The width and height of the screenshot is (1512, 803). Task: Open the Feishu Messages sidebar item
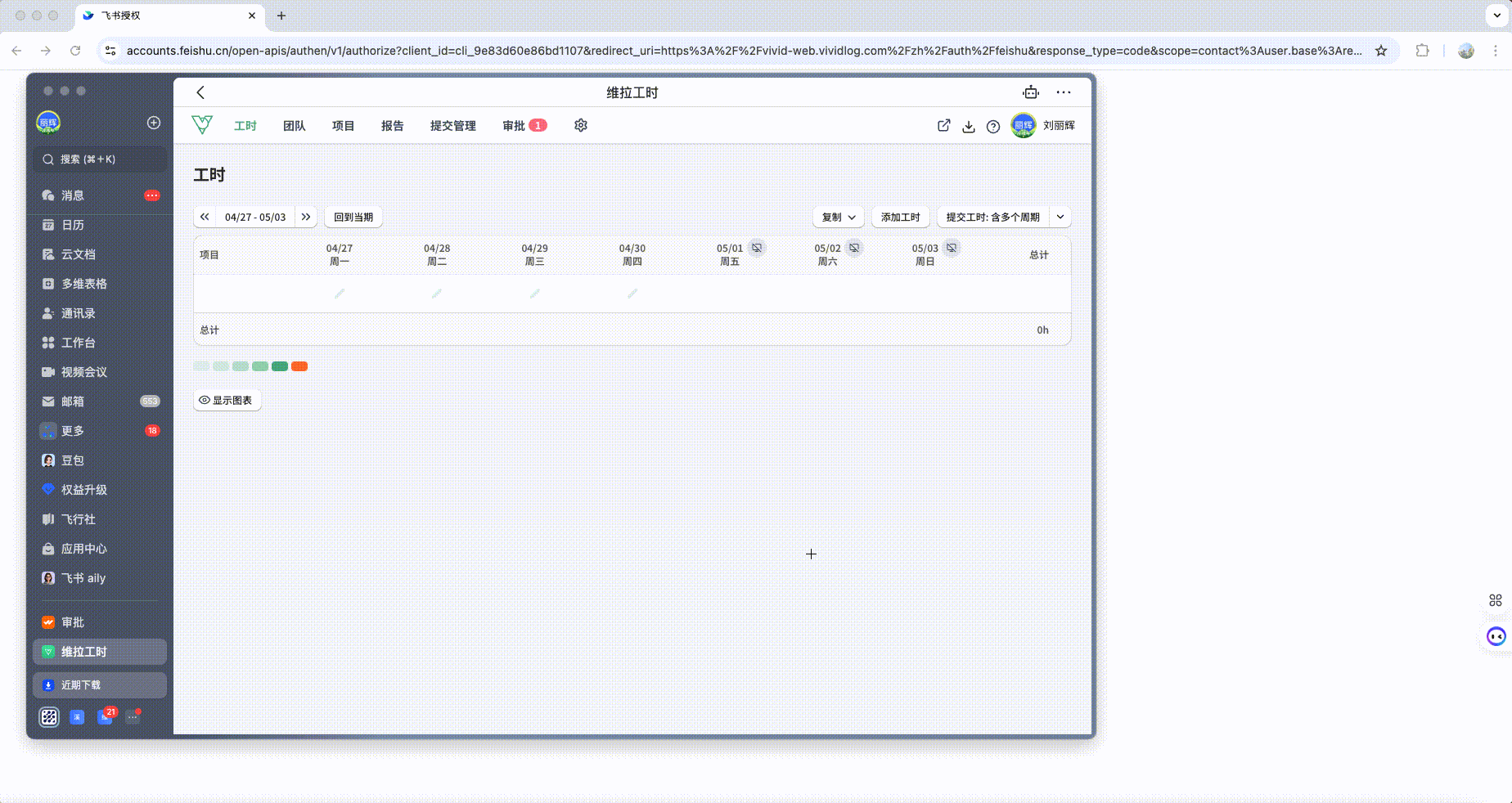[100, 195]
